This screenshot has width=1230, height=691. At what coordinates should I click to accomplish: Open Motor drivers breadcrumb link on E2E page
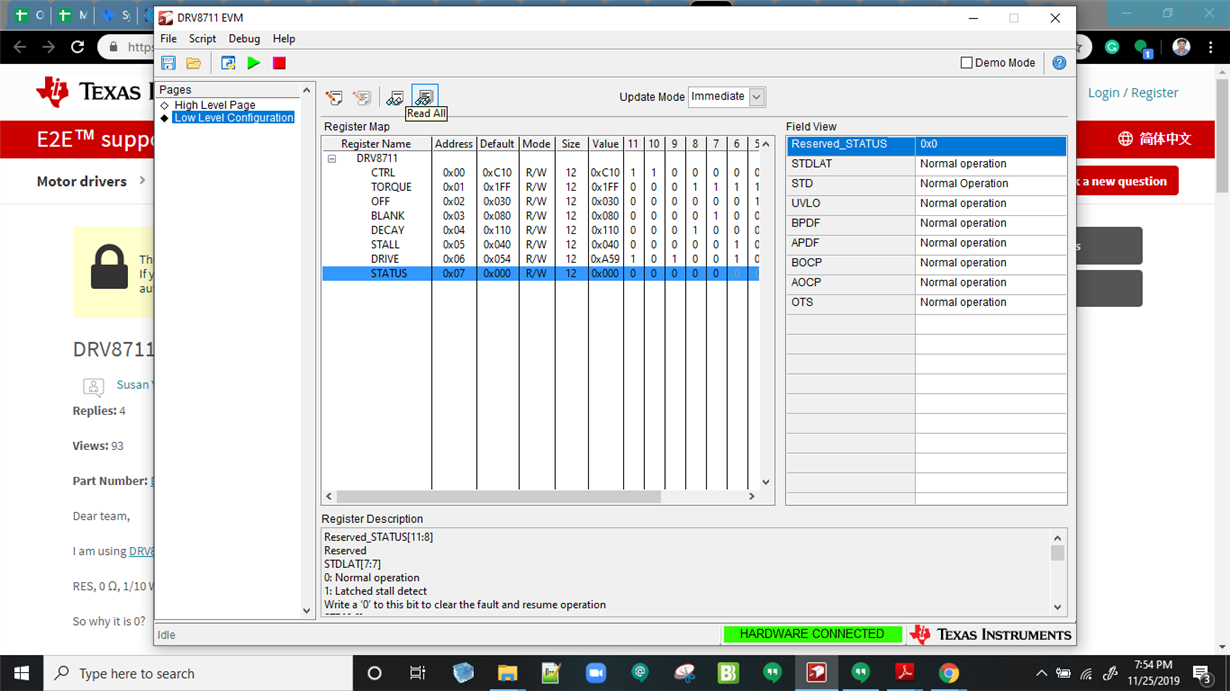point(82,181)
